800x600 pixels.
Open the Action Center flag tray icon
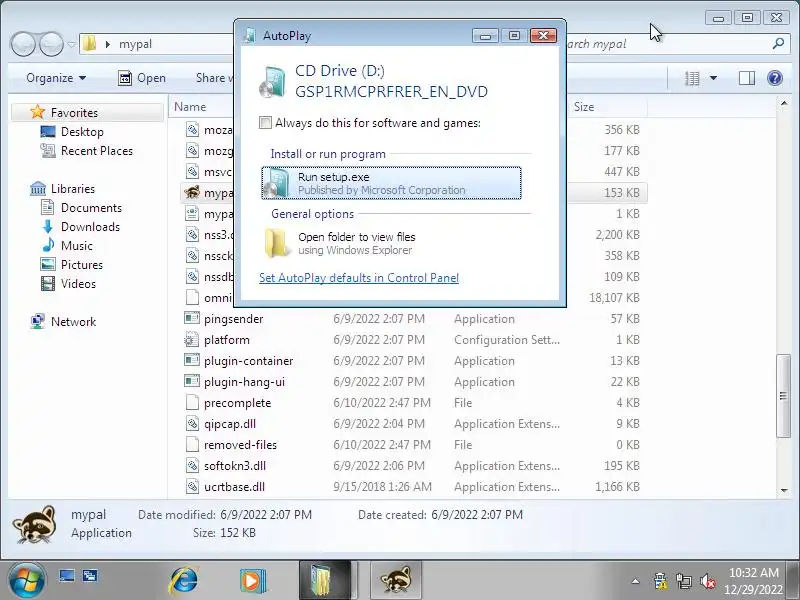660,581
